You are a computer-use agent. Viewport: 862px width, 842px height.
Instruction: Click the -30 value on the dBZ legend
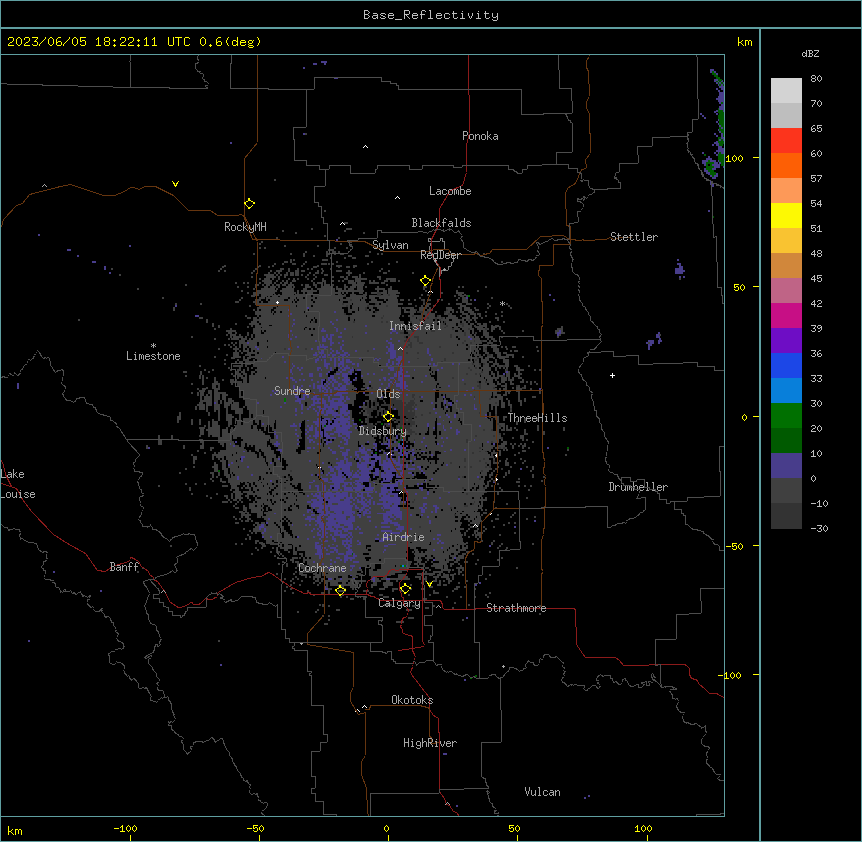pos(819,529)
